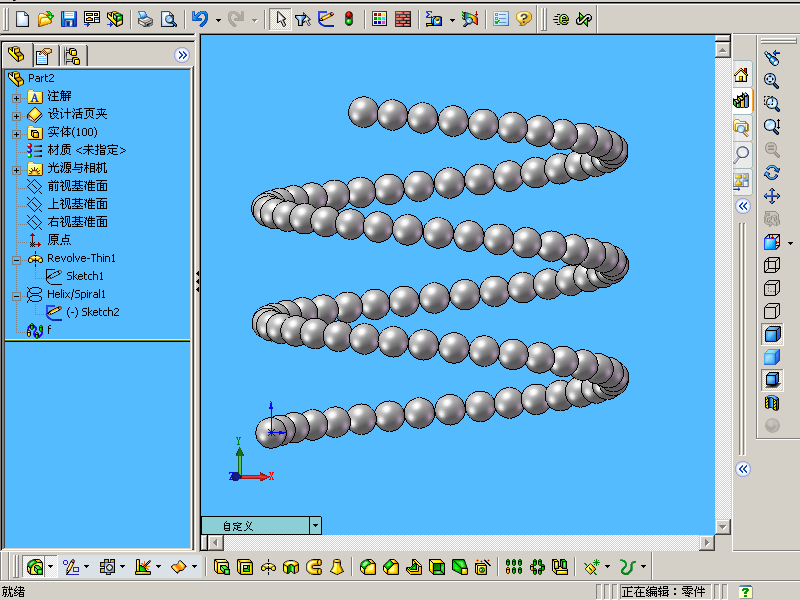Open the 自定义 view dropdown

tap(315, 525)
